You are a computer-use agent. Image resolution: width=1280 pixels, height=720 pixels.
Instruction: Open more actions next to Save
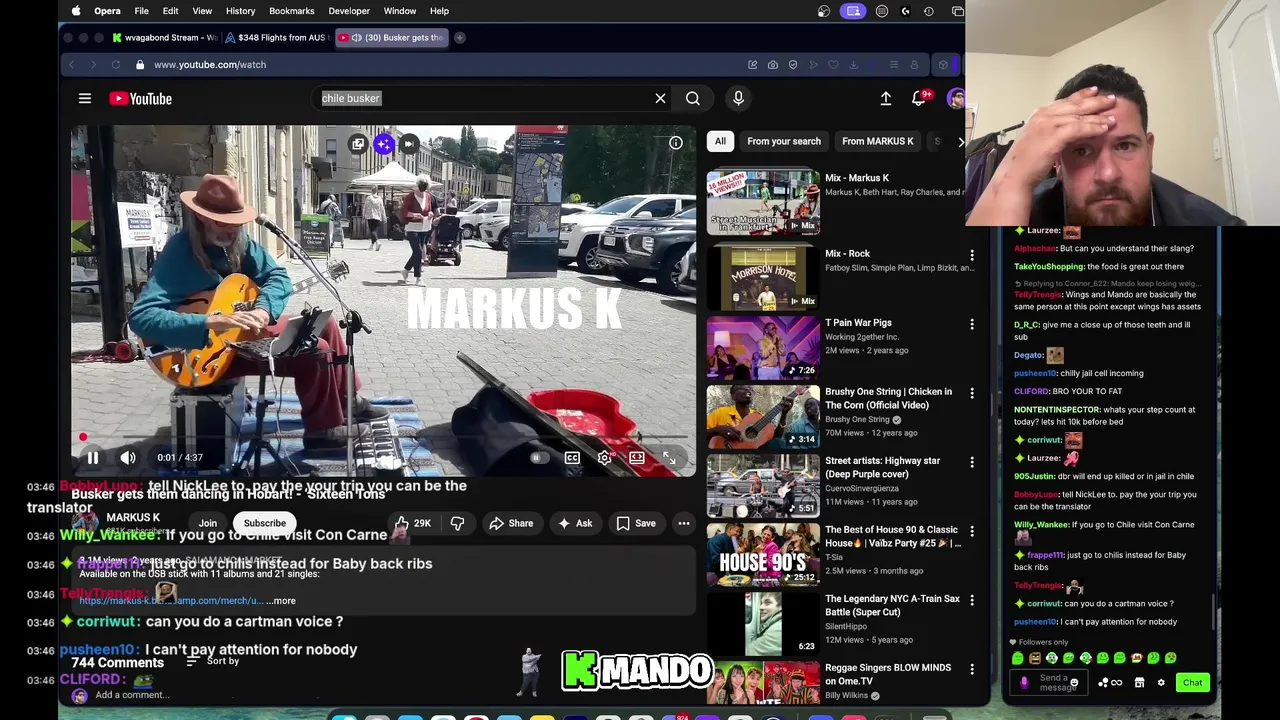684,523
